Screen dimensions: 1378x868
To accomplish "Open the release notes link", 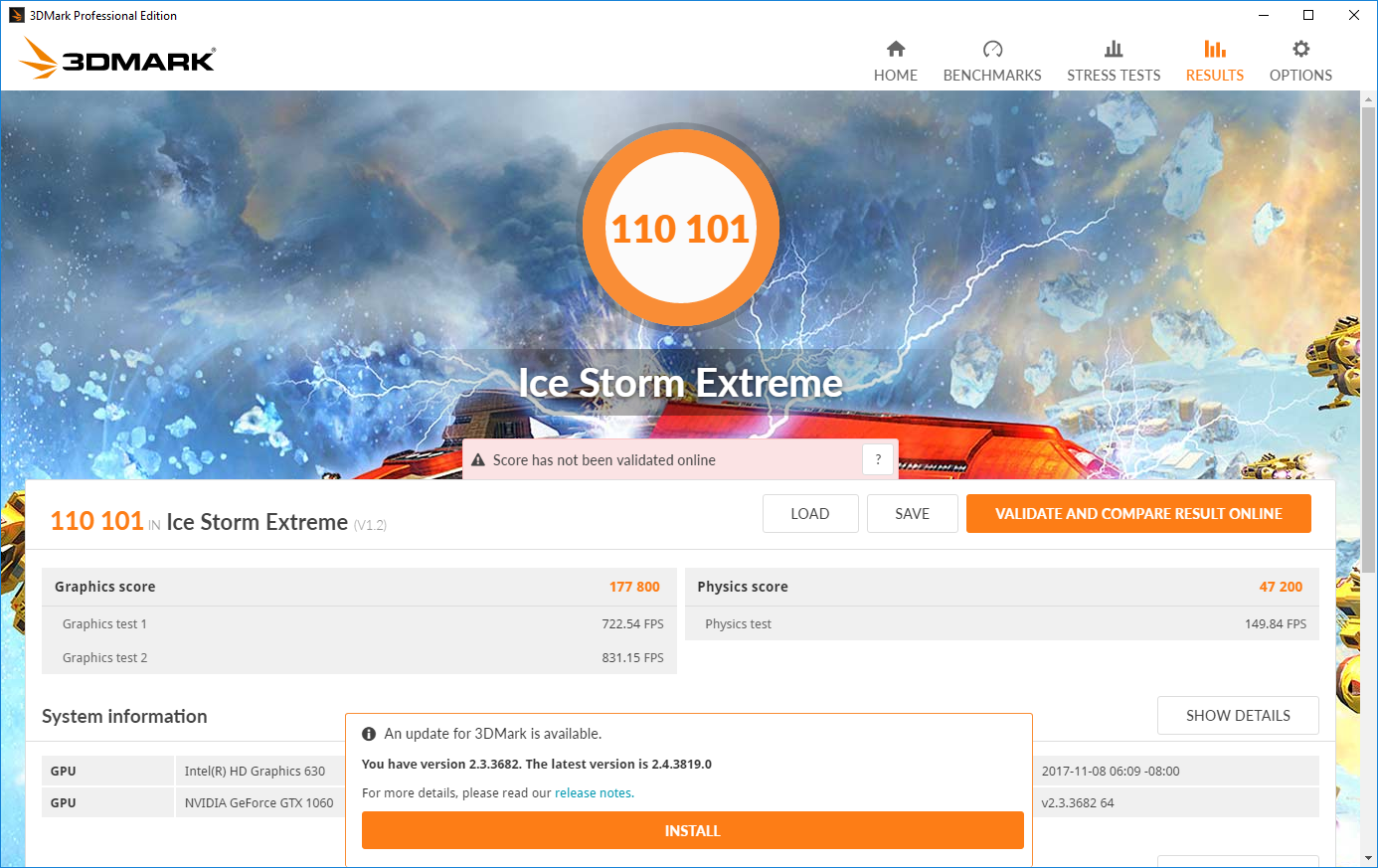I will (594, 793).
